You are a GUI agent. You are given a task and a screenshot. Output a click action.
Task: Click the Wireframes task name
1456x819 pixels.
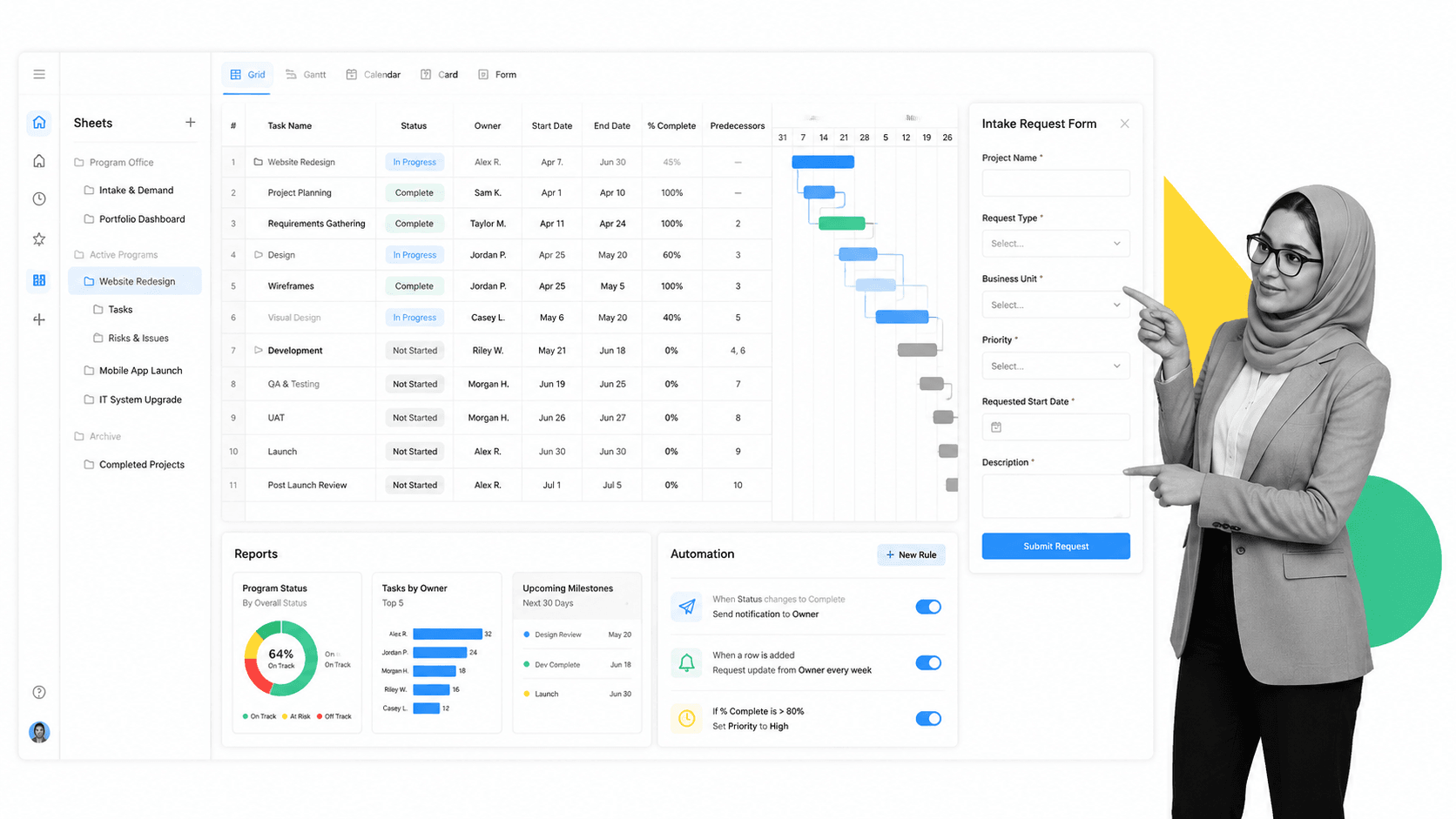pos(291,285)
